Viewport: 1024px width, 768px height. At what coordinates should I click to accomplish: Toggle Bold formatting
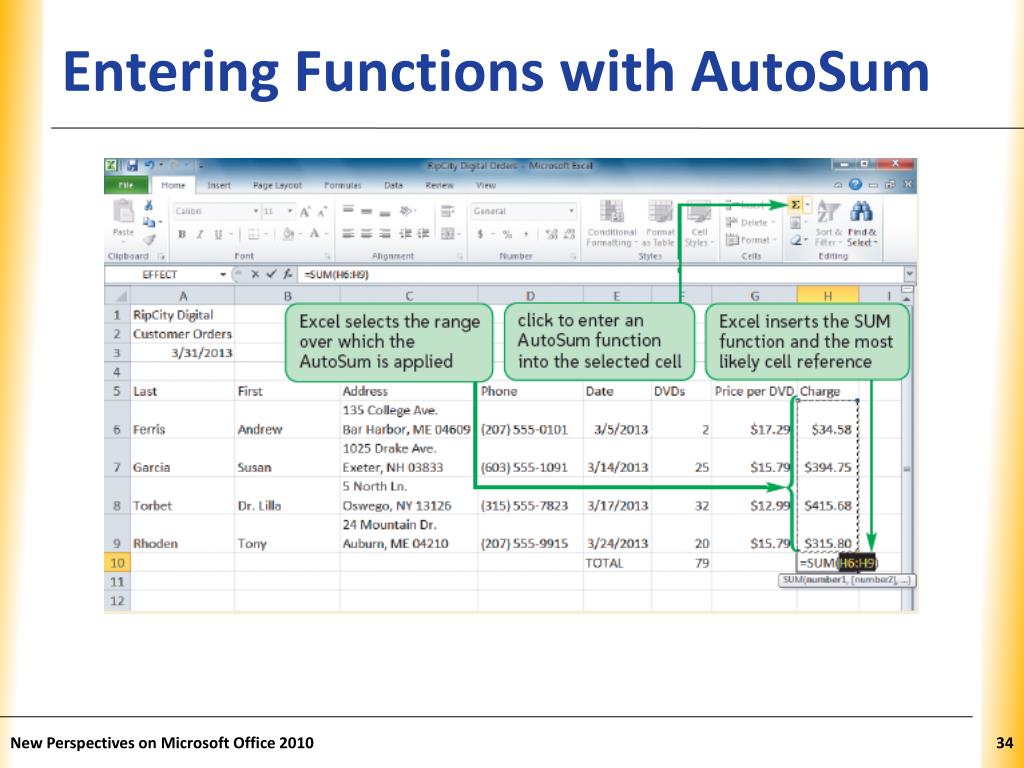pyautogui.click(x=182, y=234)
